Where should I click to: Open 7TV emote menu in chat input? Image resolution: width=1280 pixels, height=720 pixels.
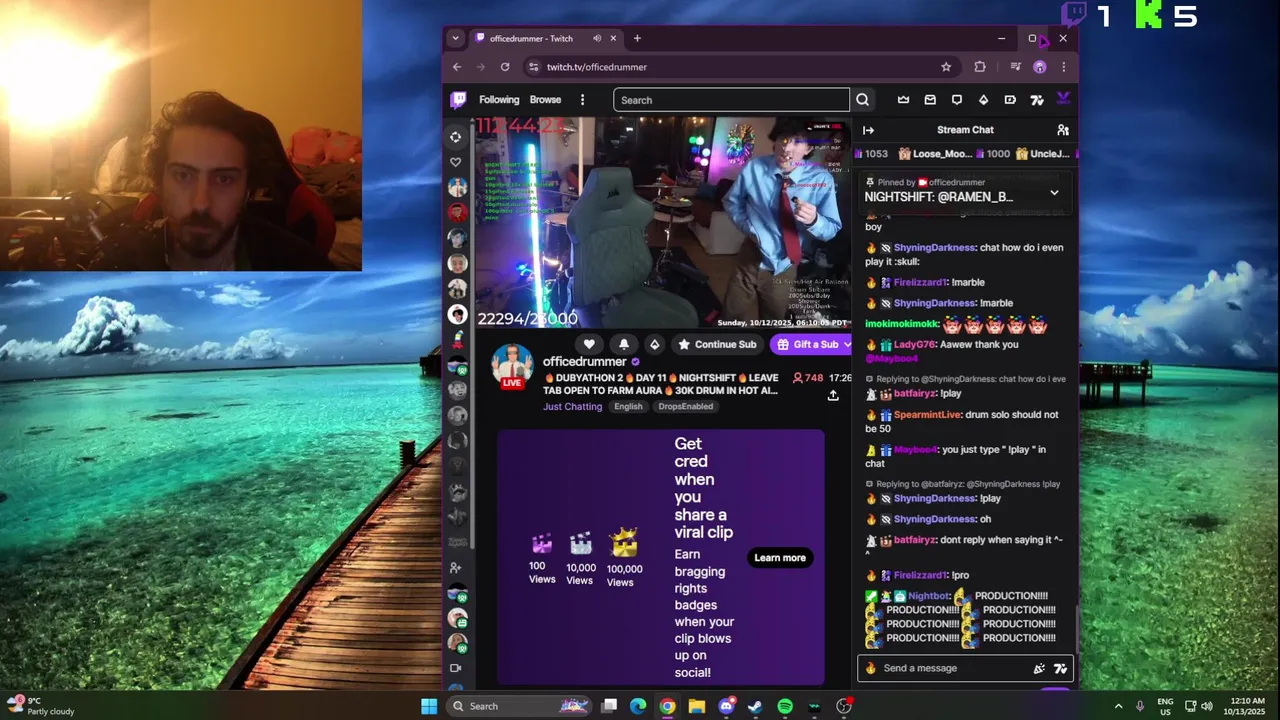coord(1060,668)
